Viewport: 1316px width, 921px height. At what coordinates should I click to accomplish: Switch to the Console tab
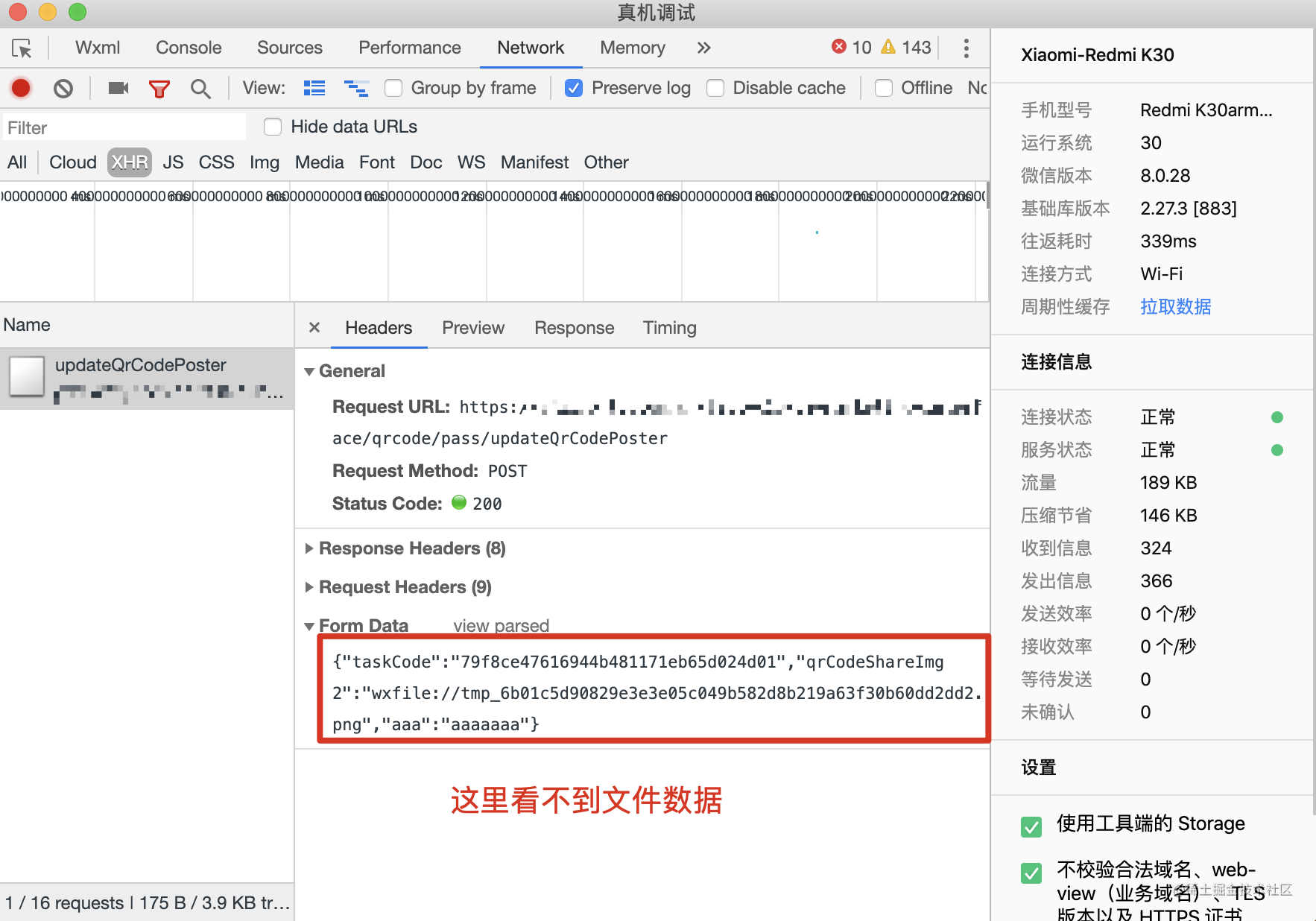(x=188, y=47)
